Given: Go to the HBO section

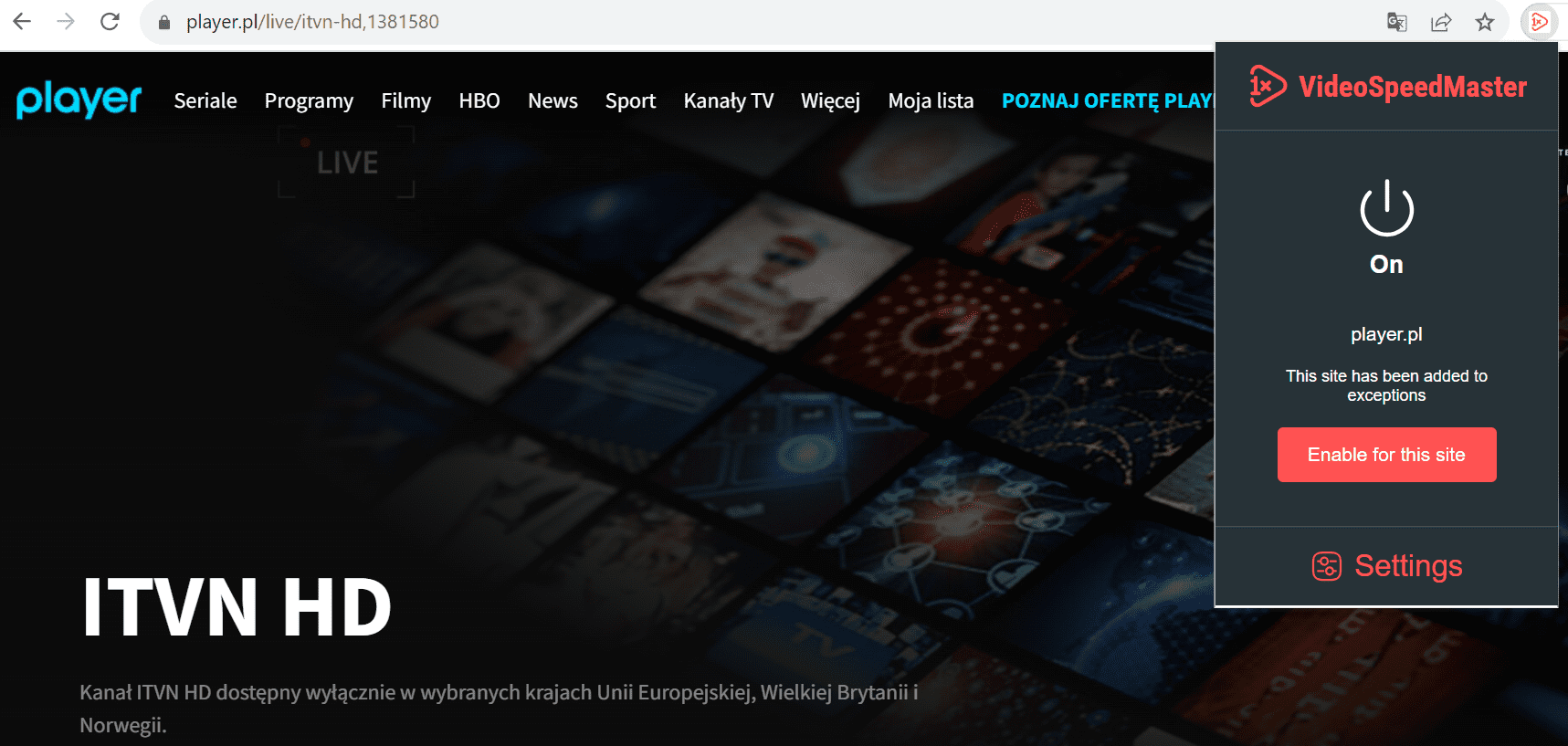Looking at the screenshot, I should (x=479, y=100).
